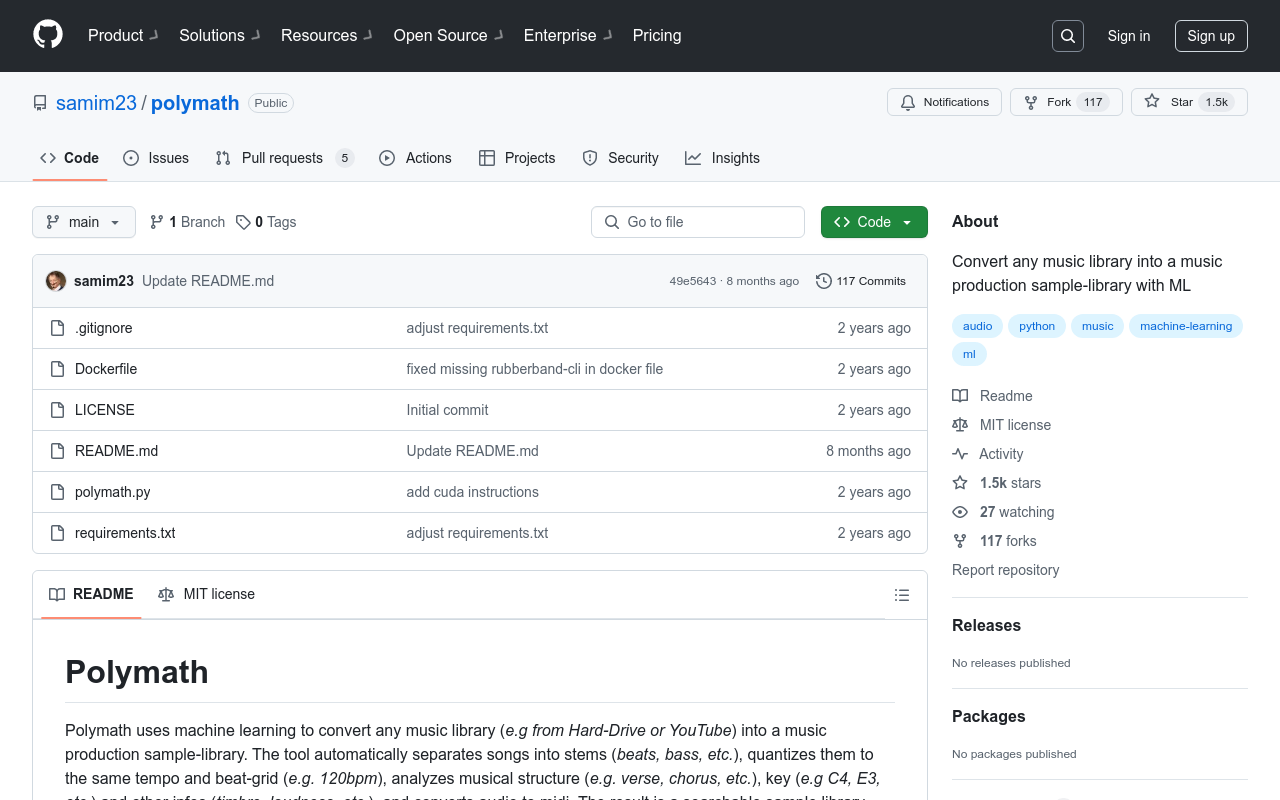The image size is (1280, 800).
Task: Click the file icon next to Dockerfile
Action: (58, 369)
